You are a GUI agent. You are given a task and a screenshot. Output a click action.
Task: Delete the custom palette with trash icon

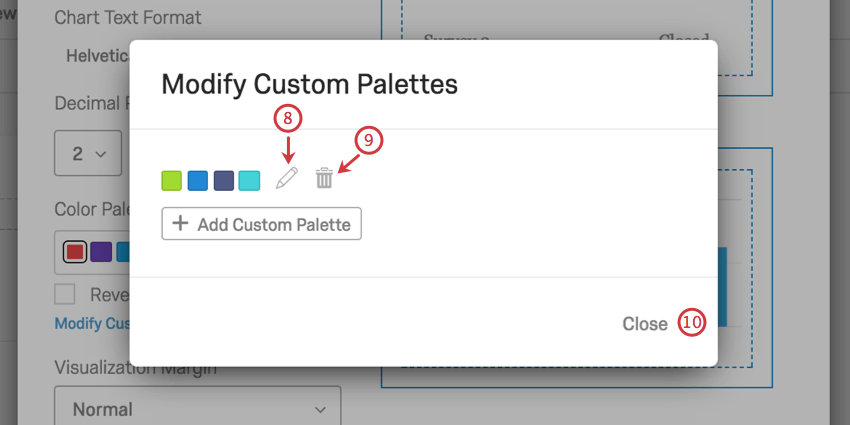point(324,179)
